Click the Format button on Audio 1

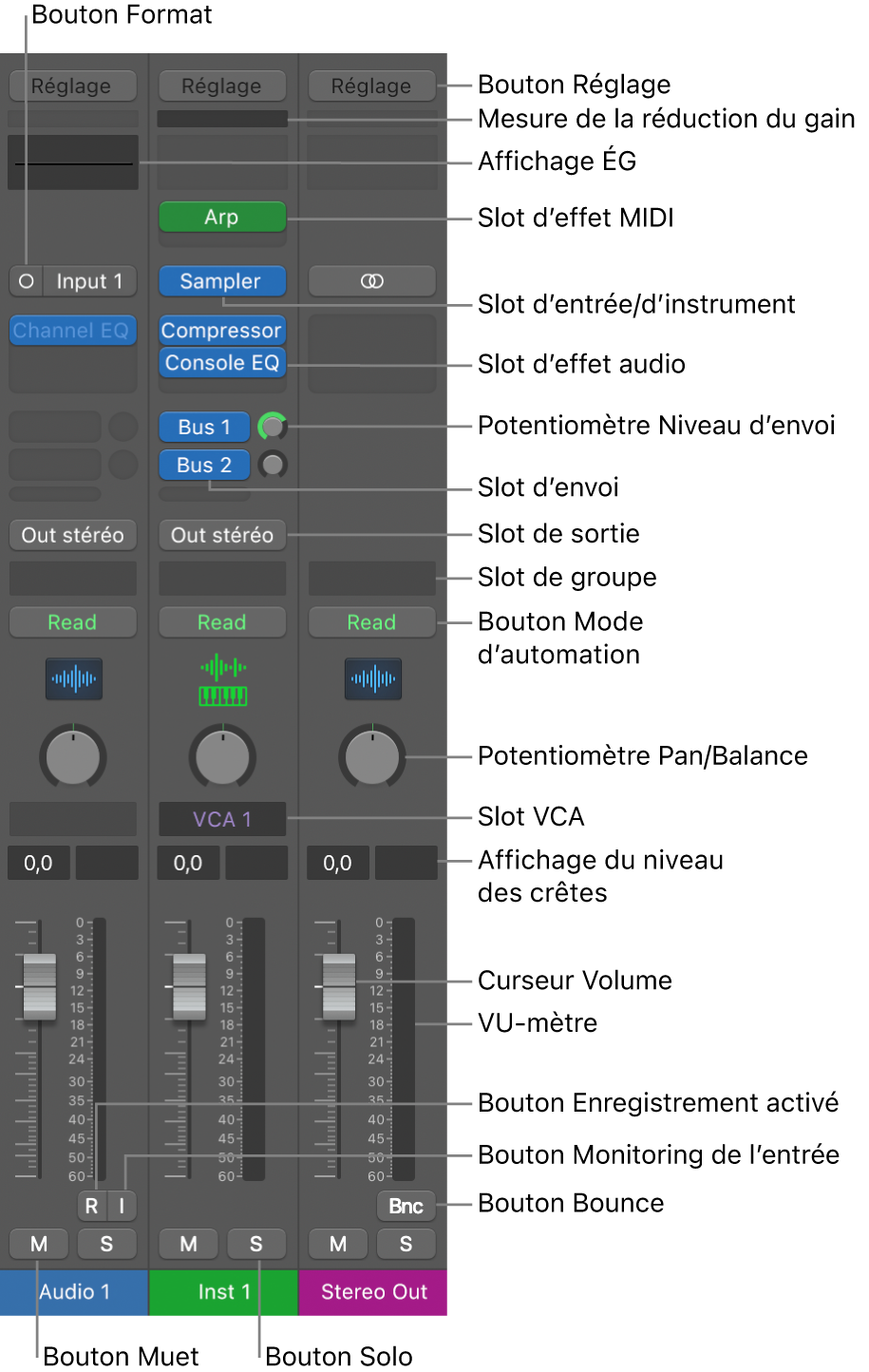coord(26,280)
